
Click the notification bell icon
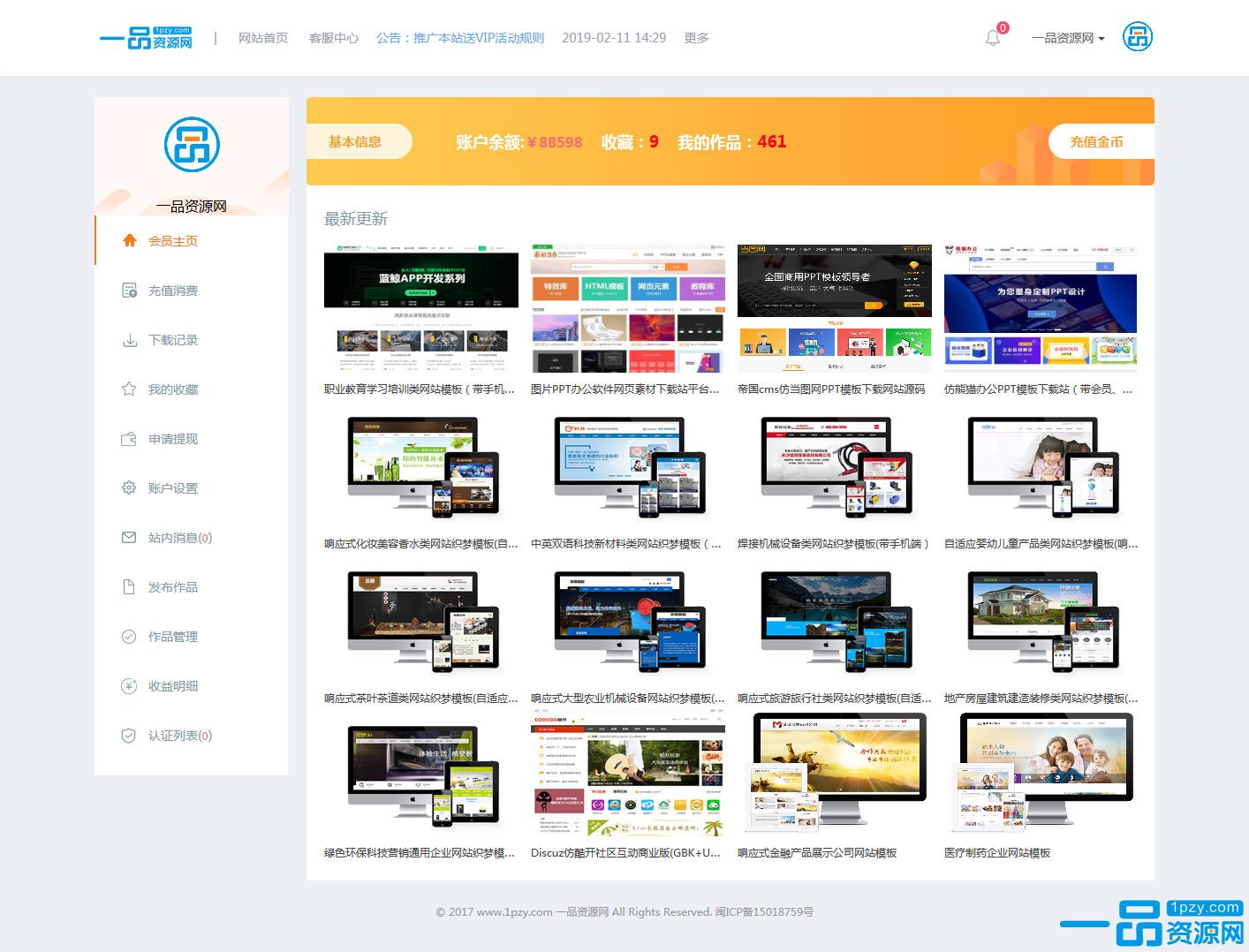point(992,38)
